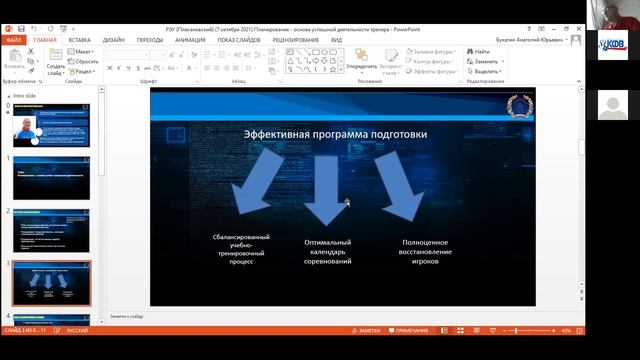Click the Сбросить reset button
Viewport: 640px width, 360px height.
(83, 62)
